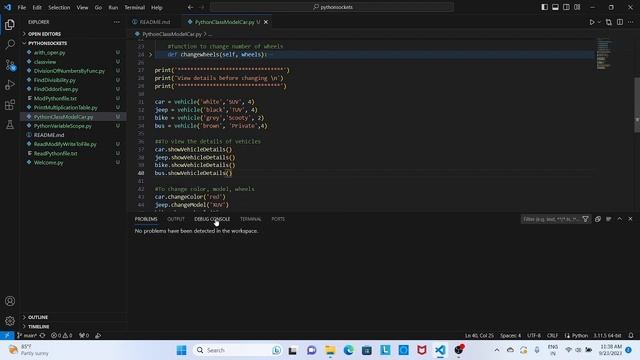Viewport: 640px width, 360px height.
Task: Click the pythonsockets command center search
Action: click(x=332, y=7)
